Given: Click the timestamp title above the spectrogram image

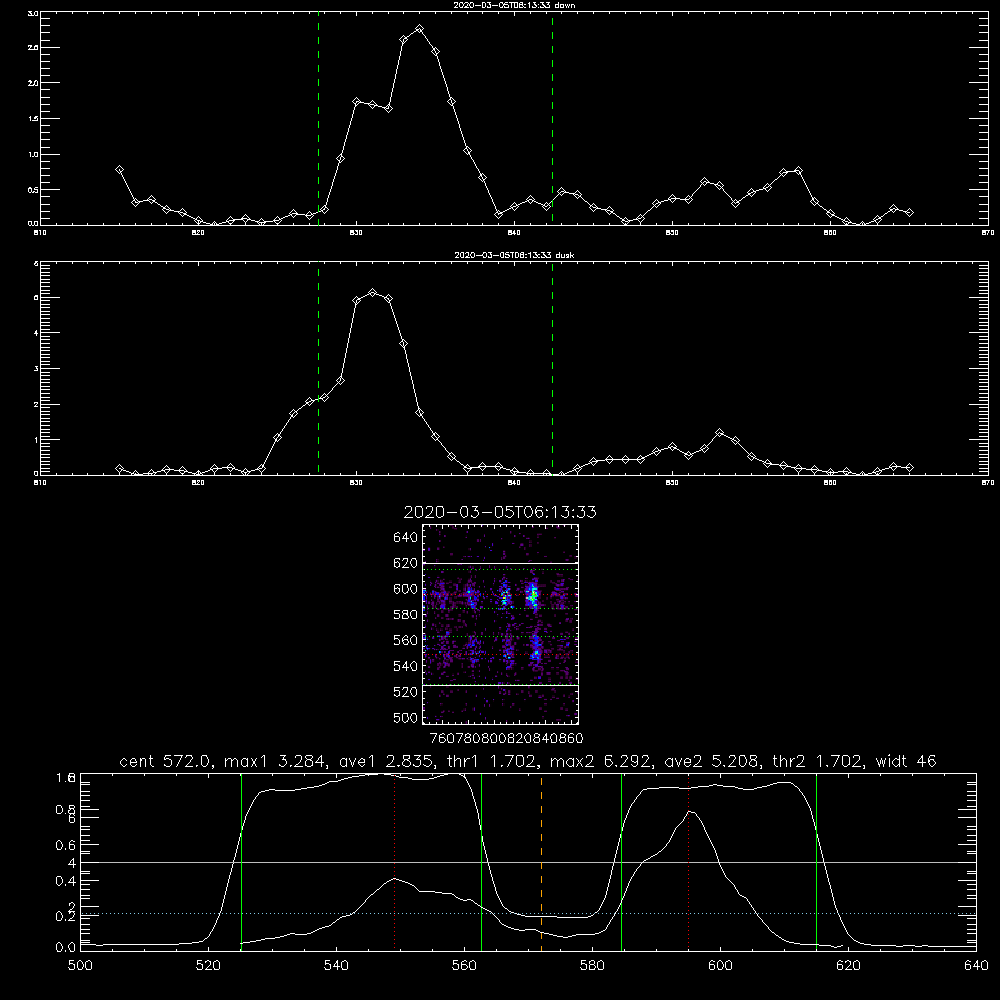Looking at the screenshot, I should click(x=500, y=512).
